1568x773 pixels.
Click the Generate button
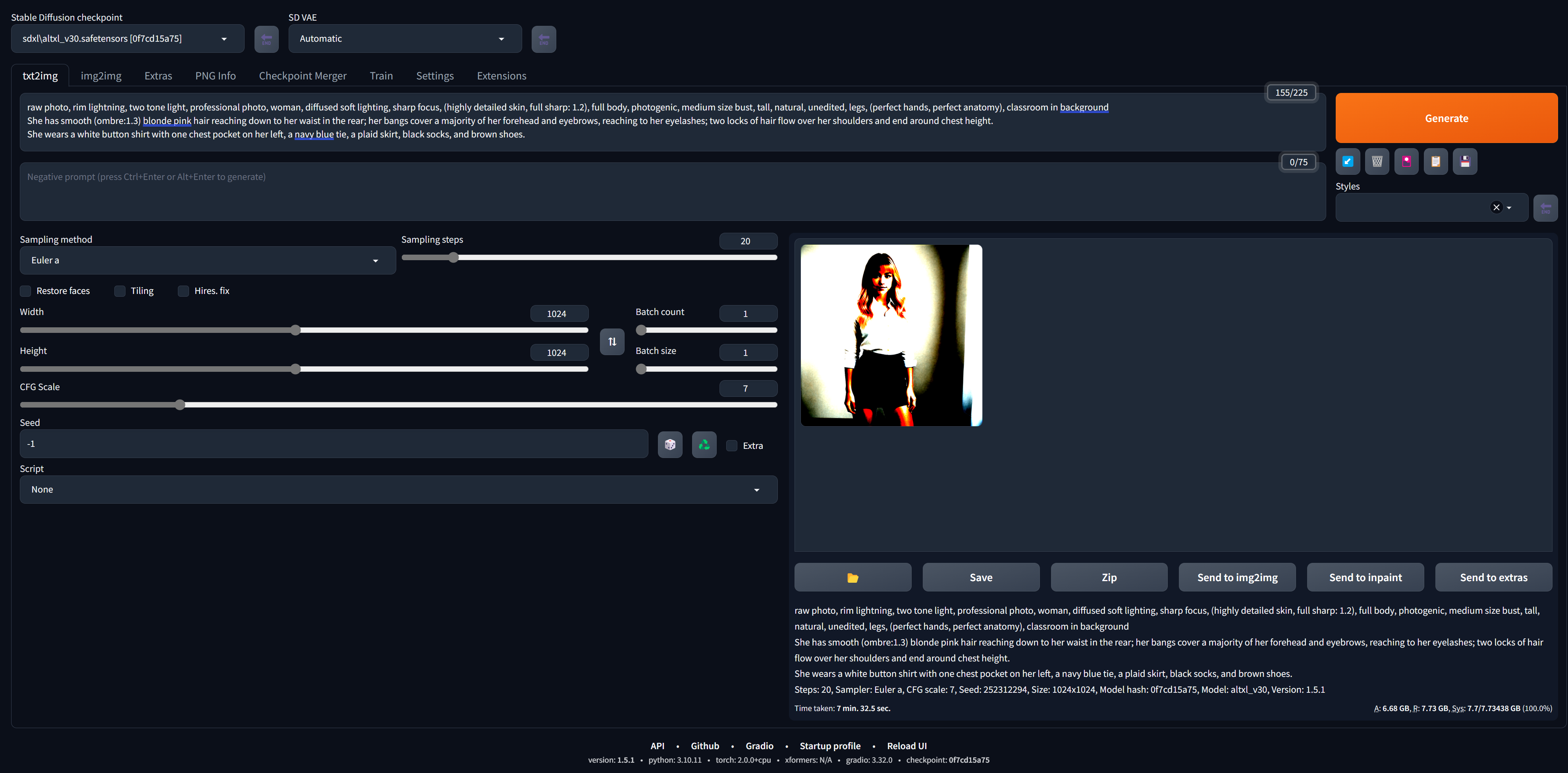[1446, 118]
